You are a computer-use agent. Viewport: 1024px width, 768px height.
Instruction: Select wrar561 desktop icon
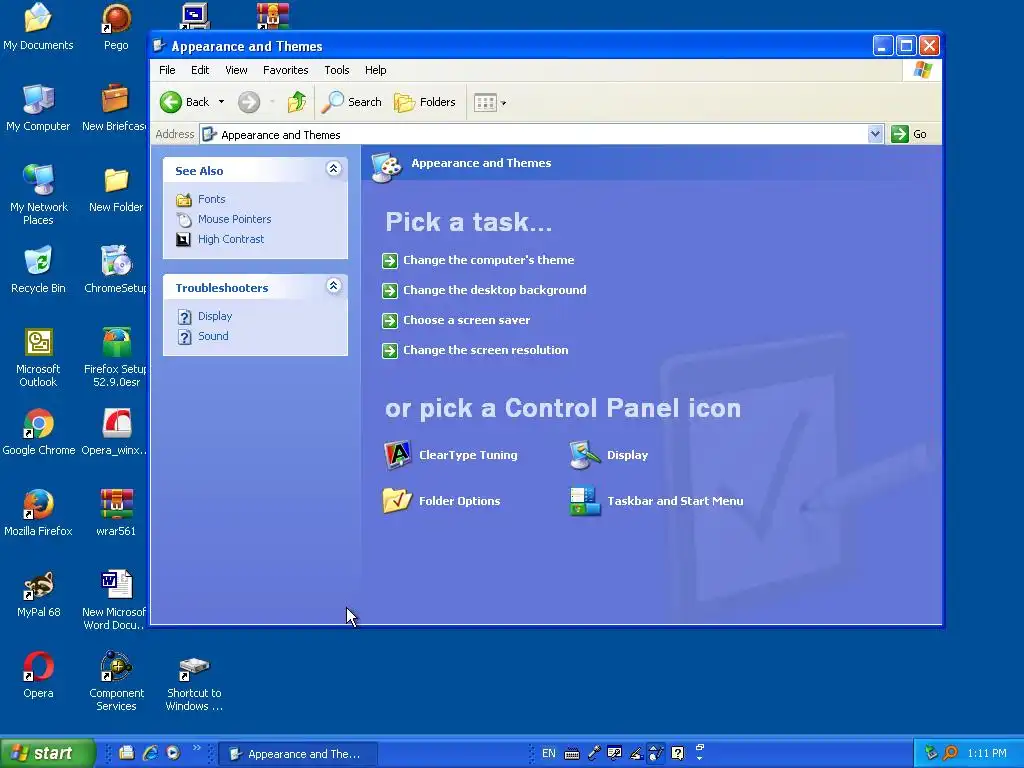(x=116, y=513)
